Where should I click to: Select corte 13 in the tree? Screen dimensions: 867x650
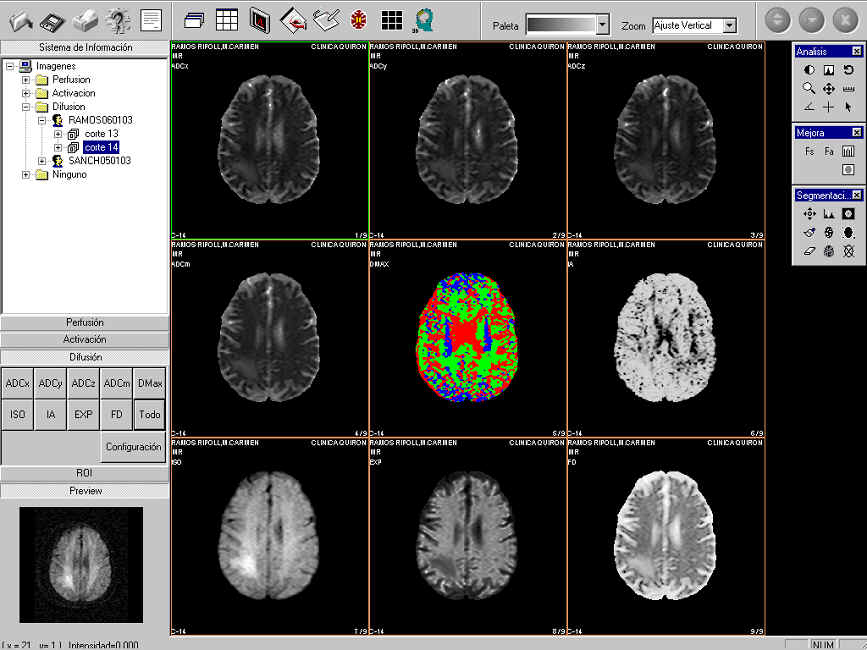pos(101,134)
